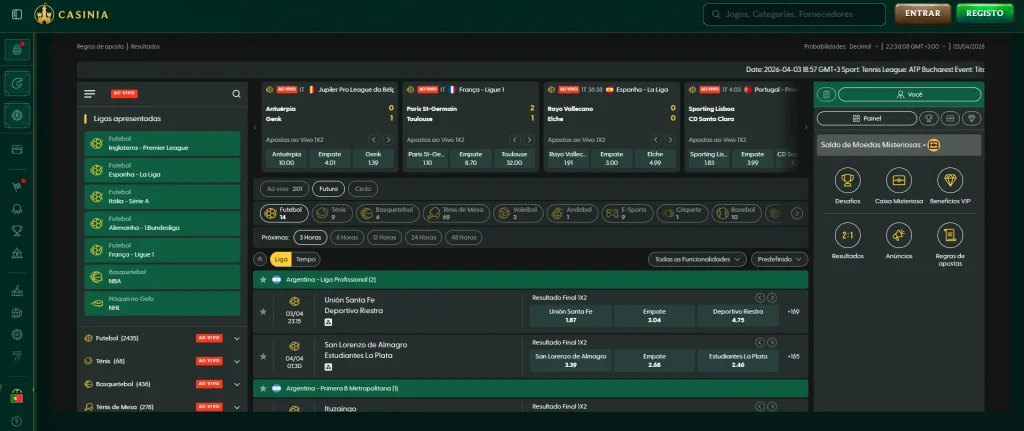Click the bet slip clipboard icon

click(826, 95)
